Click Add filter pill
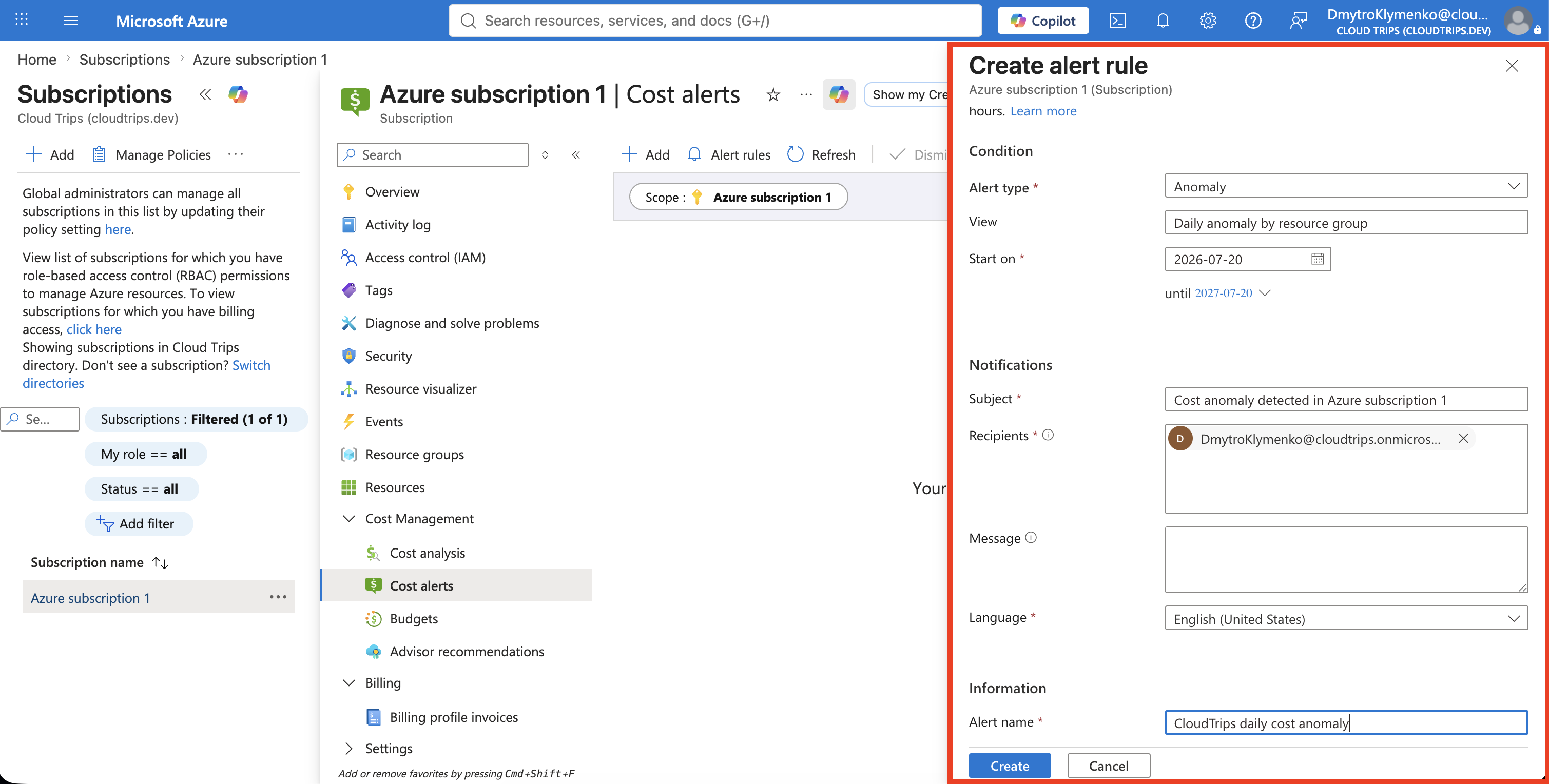This screenshot has width=1549, height=784. pyautogui.click(x=139, y=524)
